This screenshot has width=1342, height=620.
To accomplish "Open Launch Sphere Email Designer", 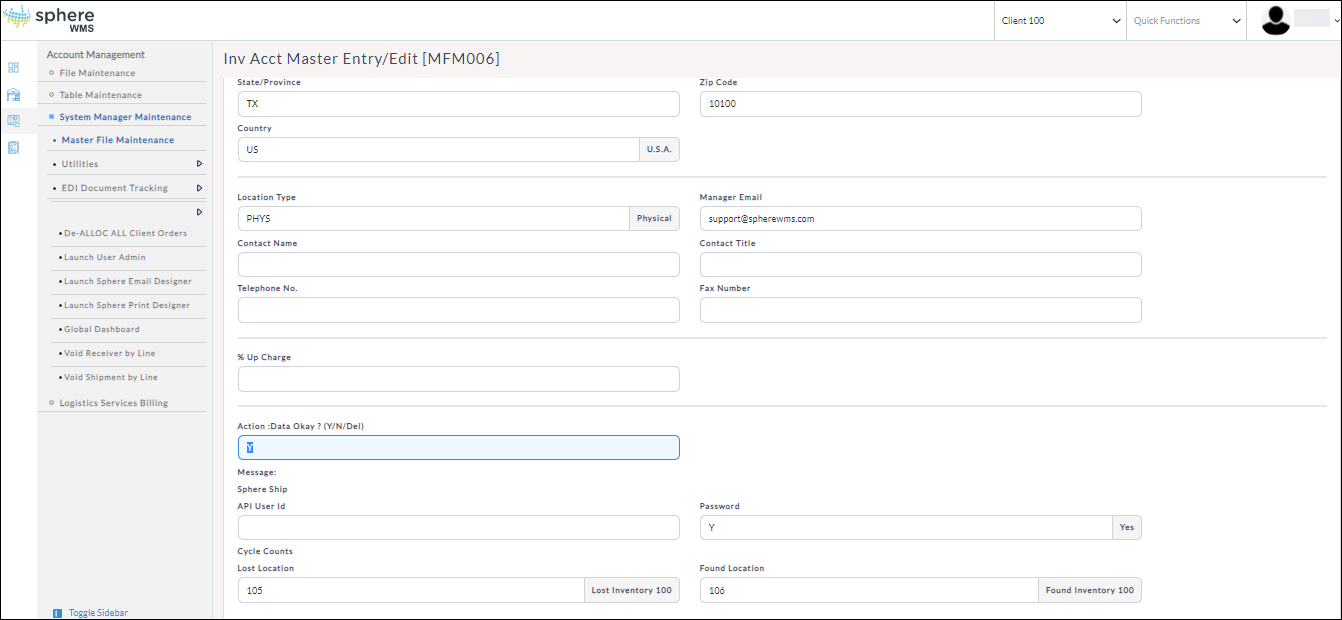I will tap(127, 281).
